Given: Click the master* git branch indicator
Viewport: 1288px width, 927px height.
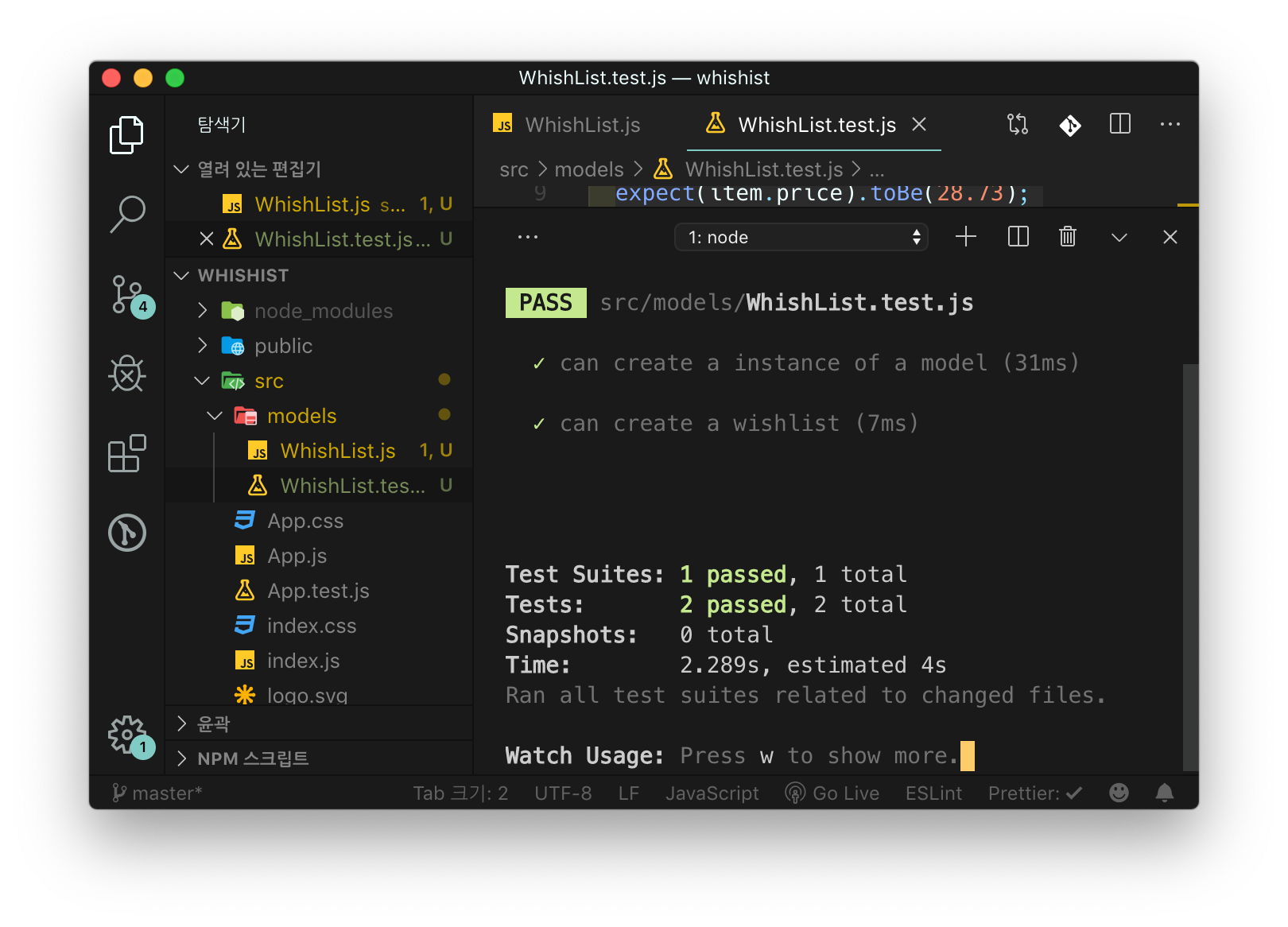Looking at the screenshot, I should click(157, 793).
